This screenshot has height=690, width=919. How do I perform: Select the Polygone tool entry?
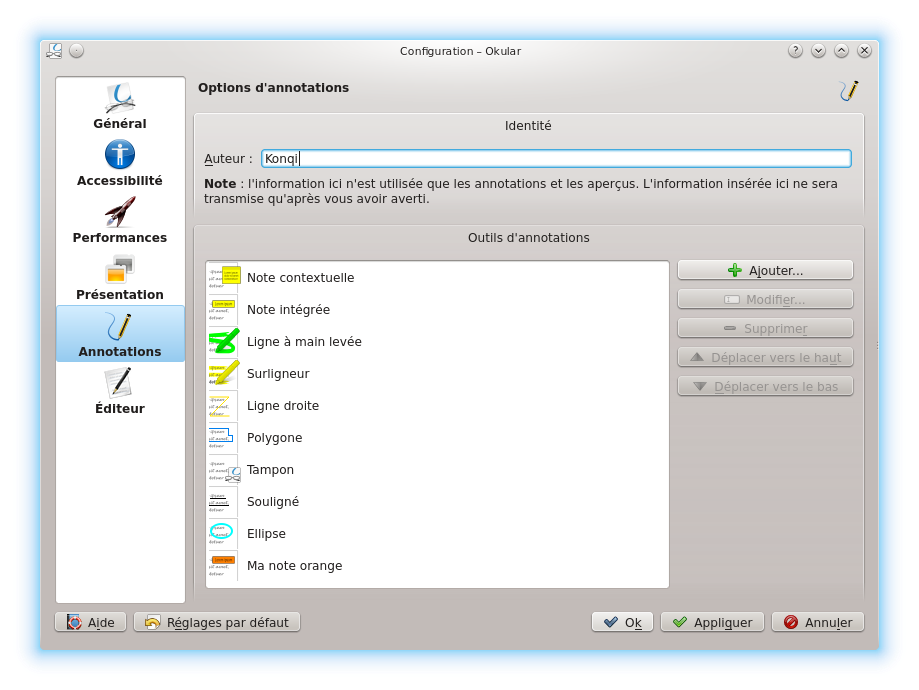click(274, 437)
